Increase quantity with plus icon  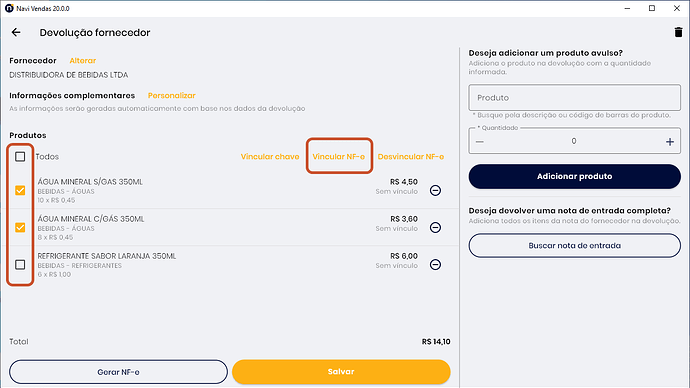670,142
